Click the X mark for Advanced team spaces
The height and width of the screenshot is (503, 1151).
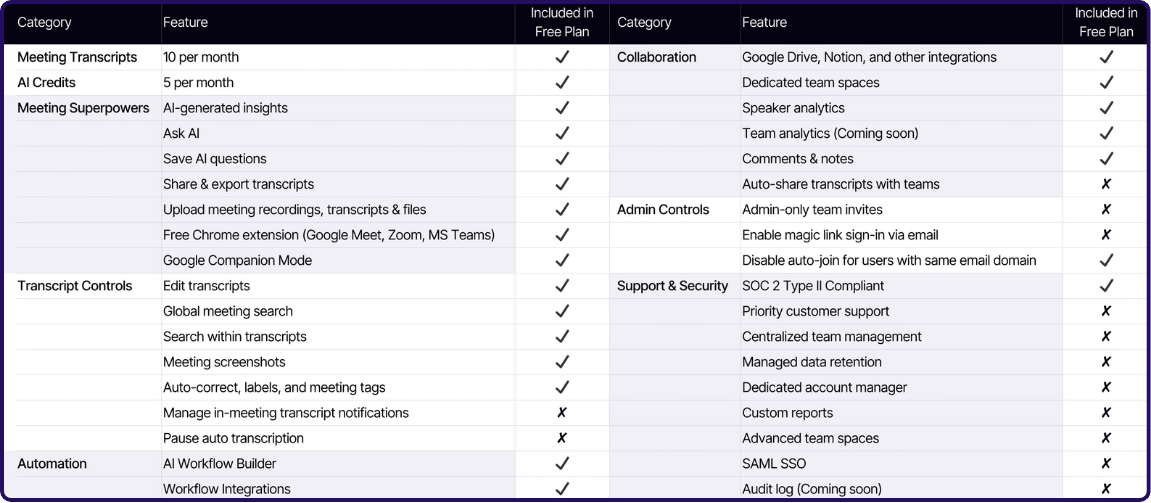(1106, 438)
